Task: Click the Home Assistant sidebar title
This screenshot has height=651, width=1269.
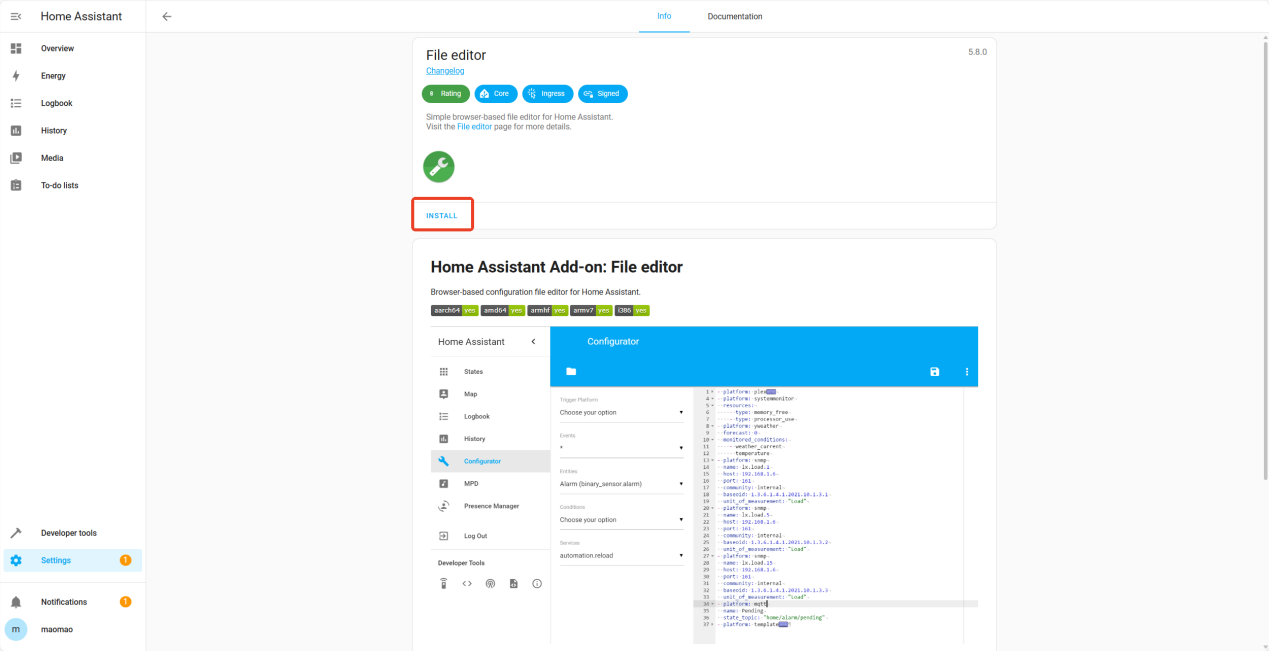Action: pos(81,16)
